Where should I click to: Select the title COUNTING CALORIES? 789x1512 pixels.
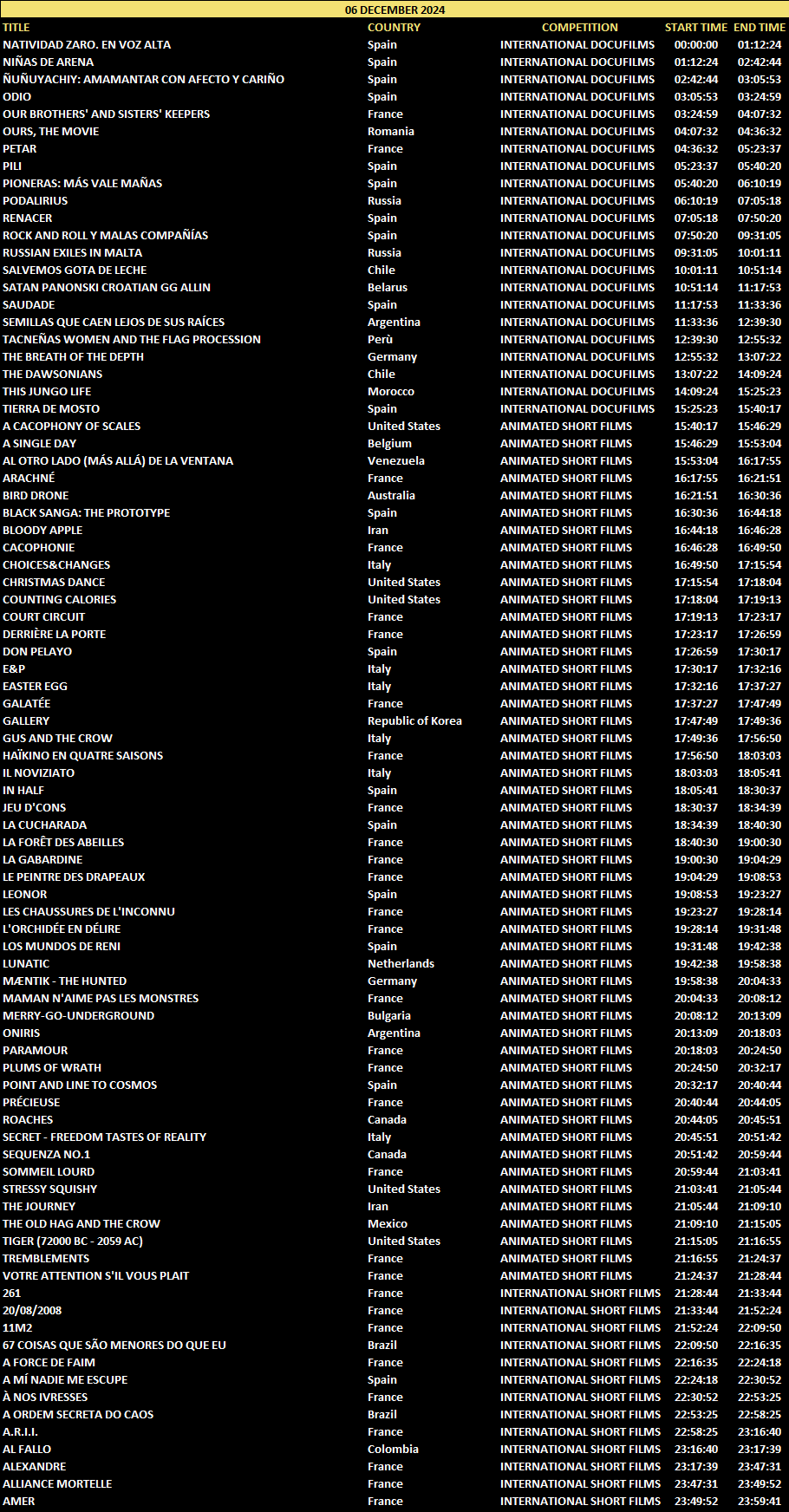tap(59, 599)
